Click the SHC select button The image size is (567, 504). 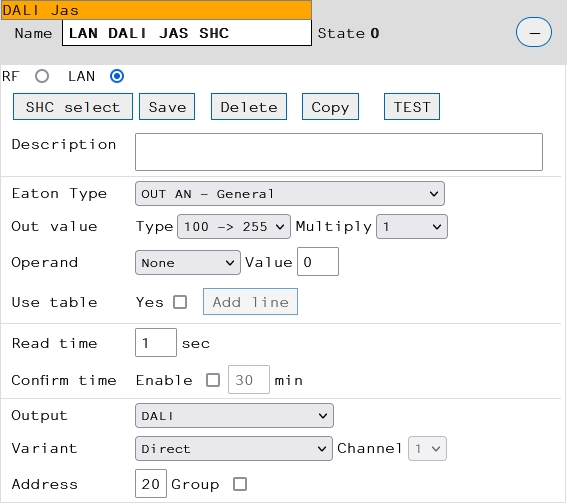(x=73, y=107)
